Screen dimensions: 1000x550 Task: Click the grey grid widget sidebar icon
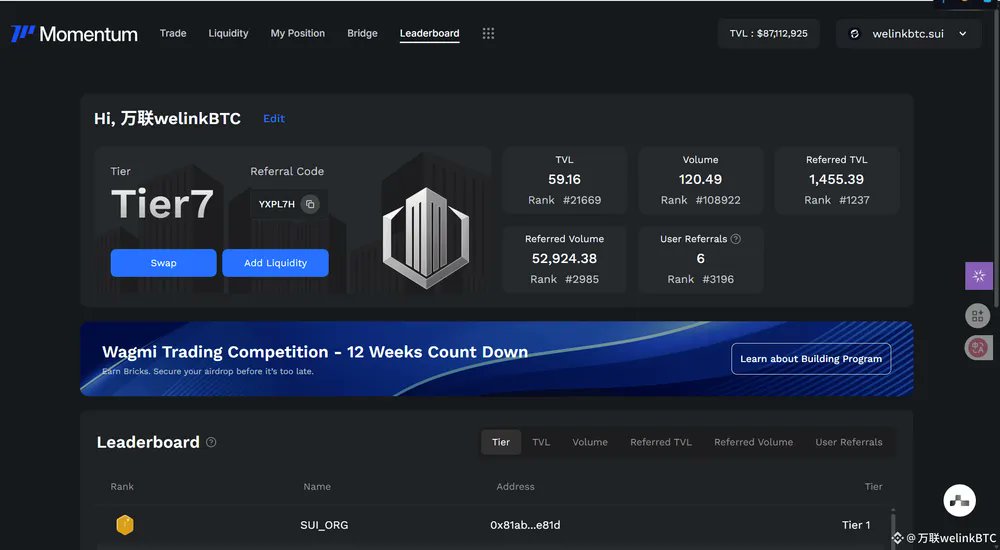click(978, 315)
